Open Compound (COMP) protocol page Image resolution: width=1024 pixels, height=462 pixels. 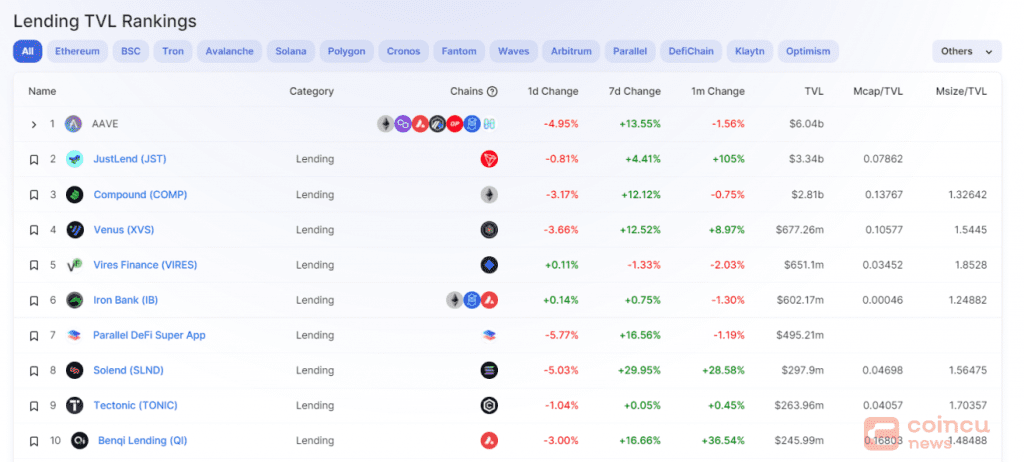pyautogui.click(x=140, y=194)
